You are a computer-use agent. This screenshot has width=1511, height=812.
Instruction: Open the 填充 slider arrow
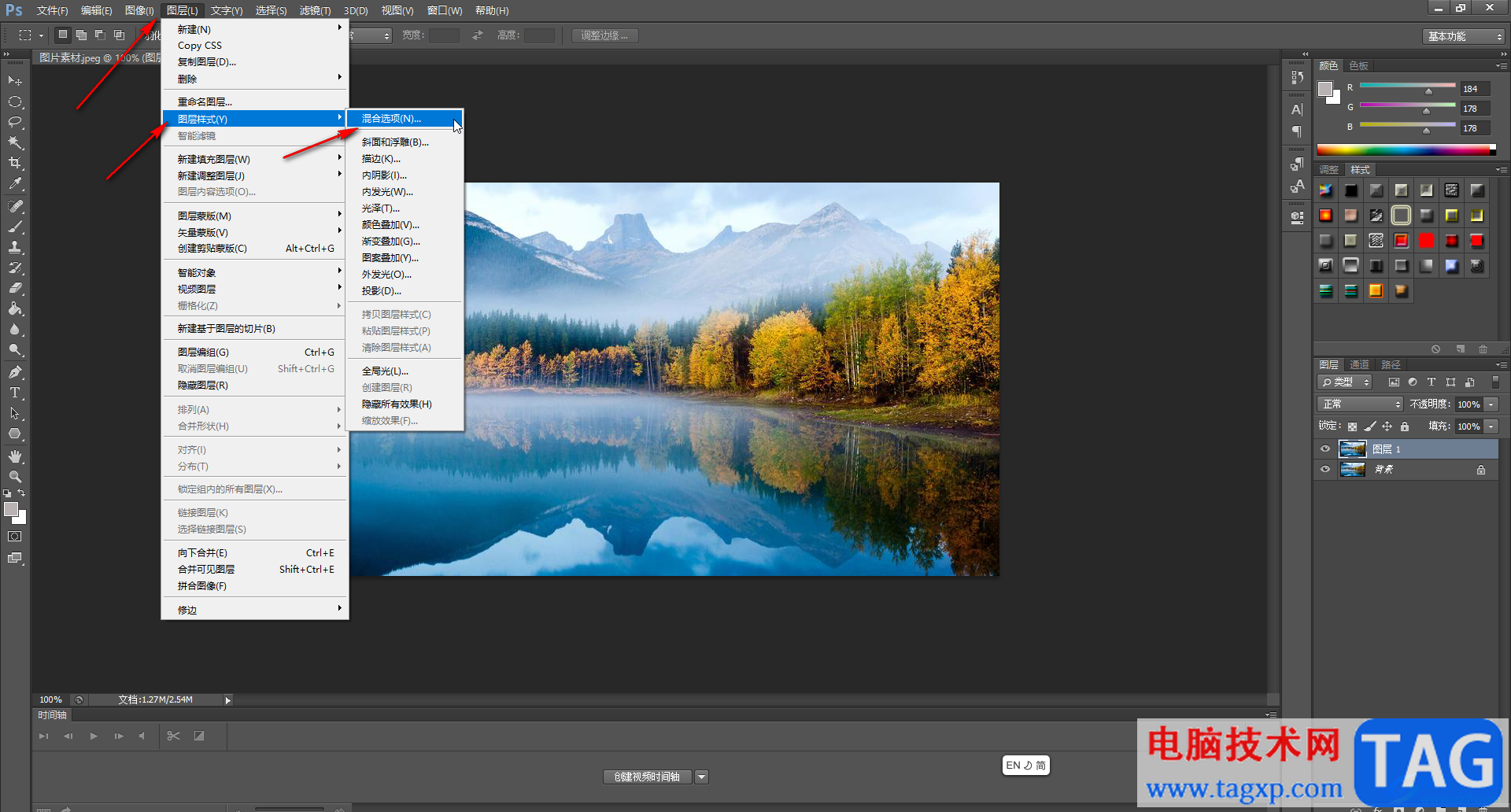tap(1491, 426)
